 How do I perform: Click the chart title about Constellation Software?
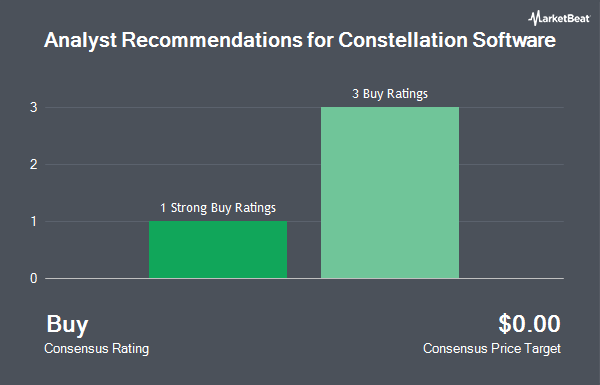pos(300,40)
